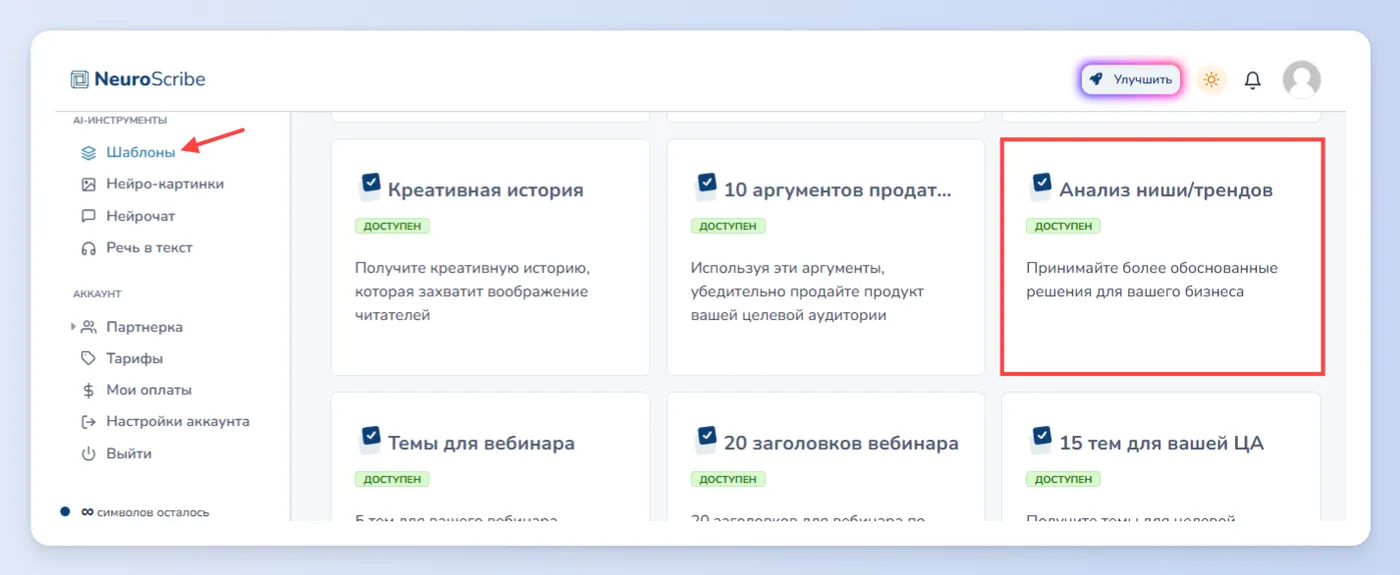Open Нейрочат in the sidebar
Screen dimensions: 1400x575
click(141, 216)
